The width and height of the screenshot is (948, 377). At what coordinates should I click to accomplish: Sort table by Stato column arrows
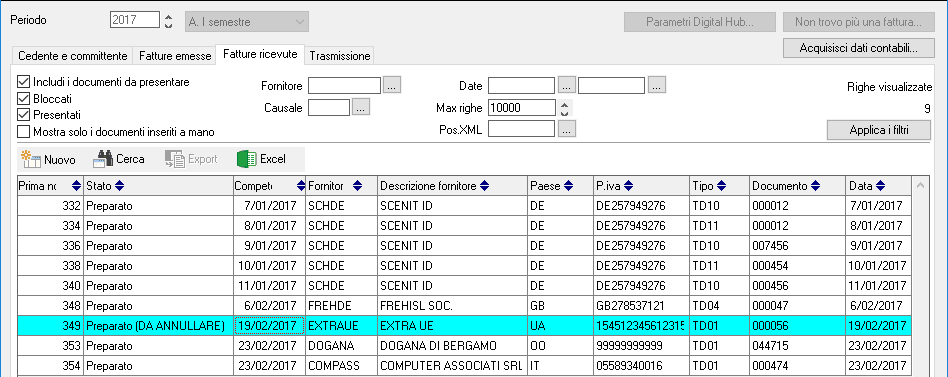click(119, 186)
